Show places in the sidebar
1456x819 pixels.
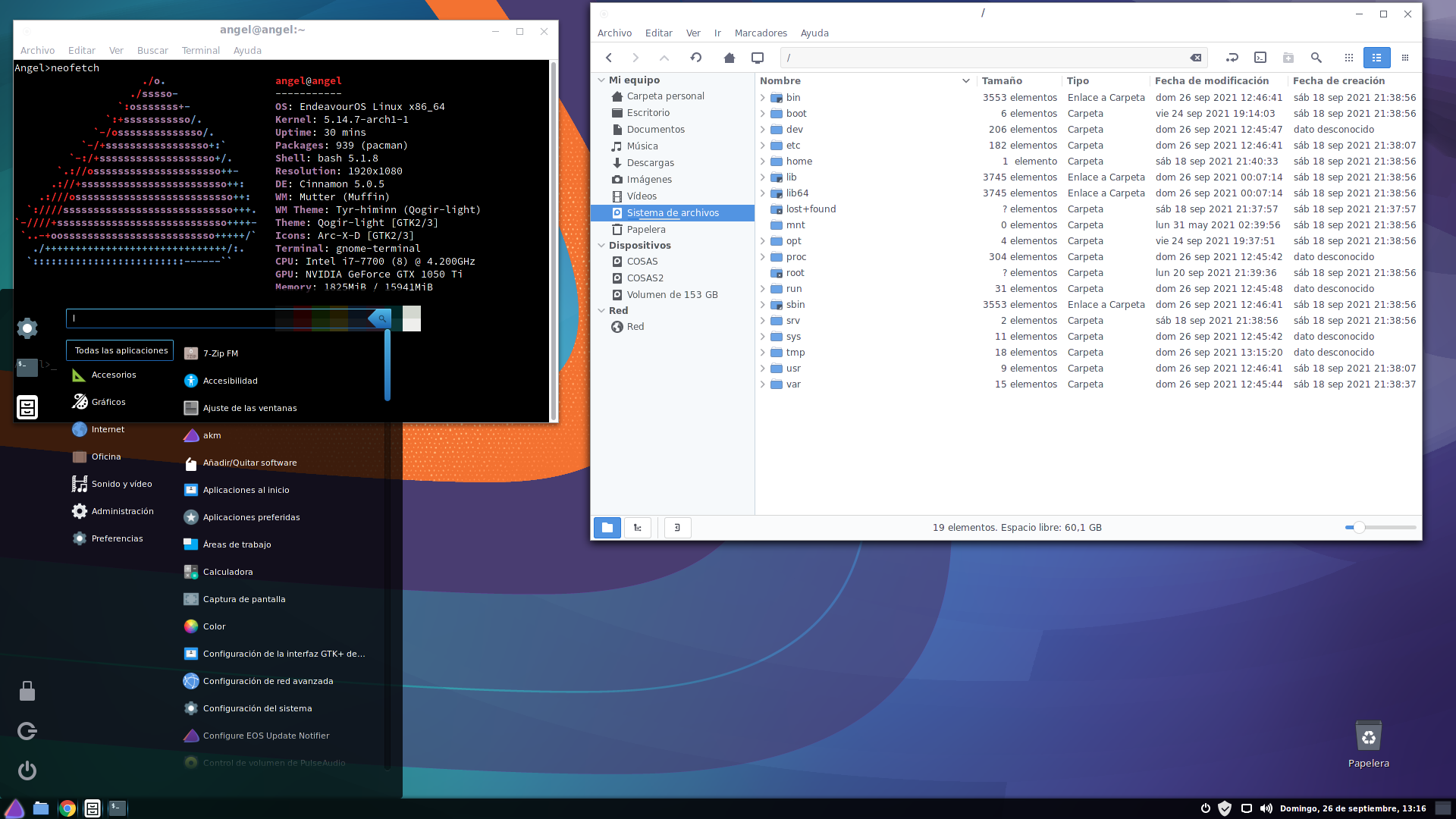[607, 528]
